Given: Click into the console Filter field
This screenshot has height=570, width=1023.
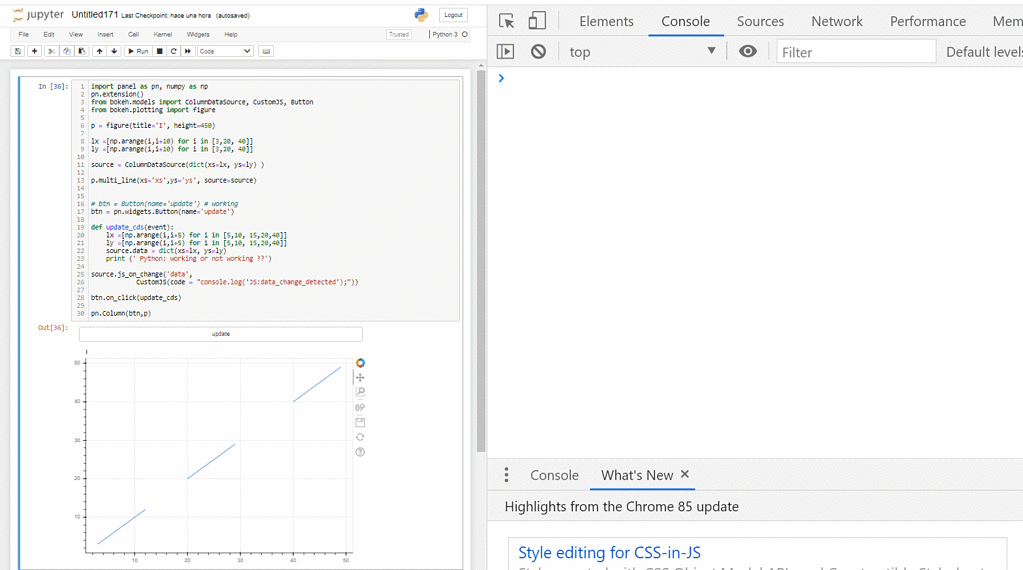Looking at the screenshot, I should tap(856, 52).
